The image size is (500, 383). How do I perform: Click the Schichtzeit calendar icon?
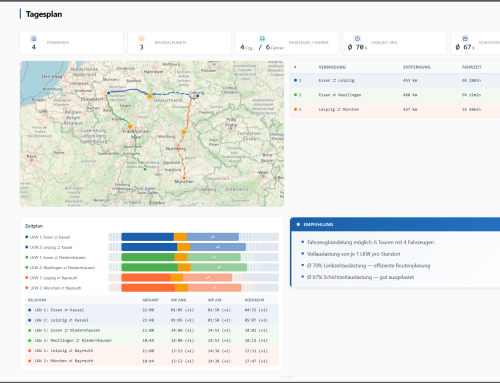(465, 38)
